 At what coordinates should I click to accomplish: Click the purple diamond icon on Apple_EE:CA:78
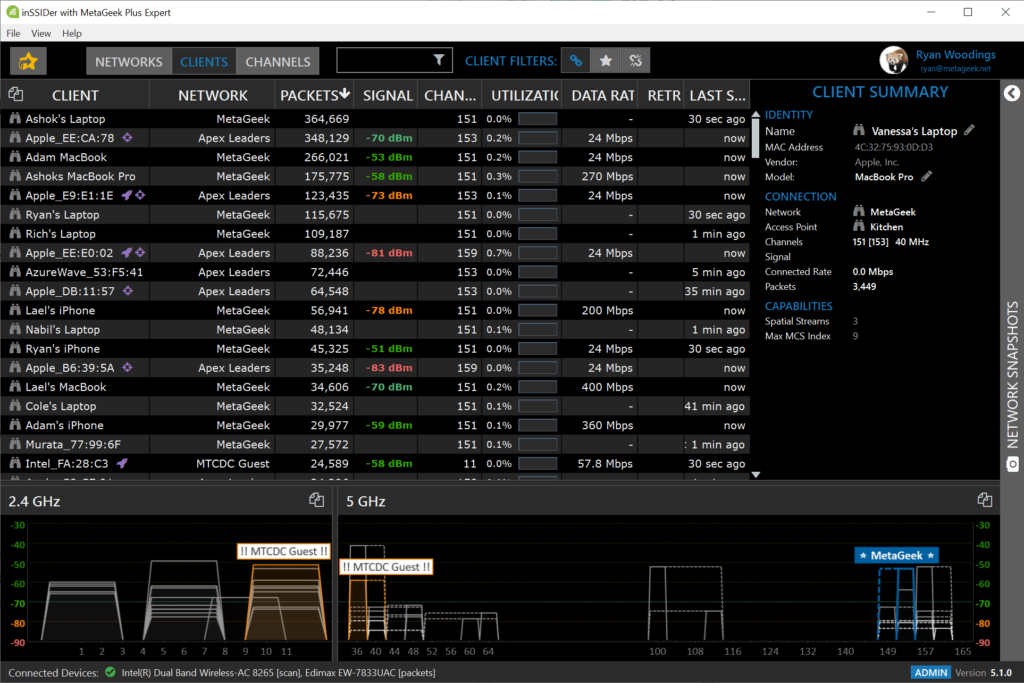point(127,137)
